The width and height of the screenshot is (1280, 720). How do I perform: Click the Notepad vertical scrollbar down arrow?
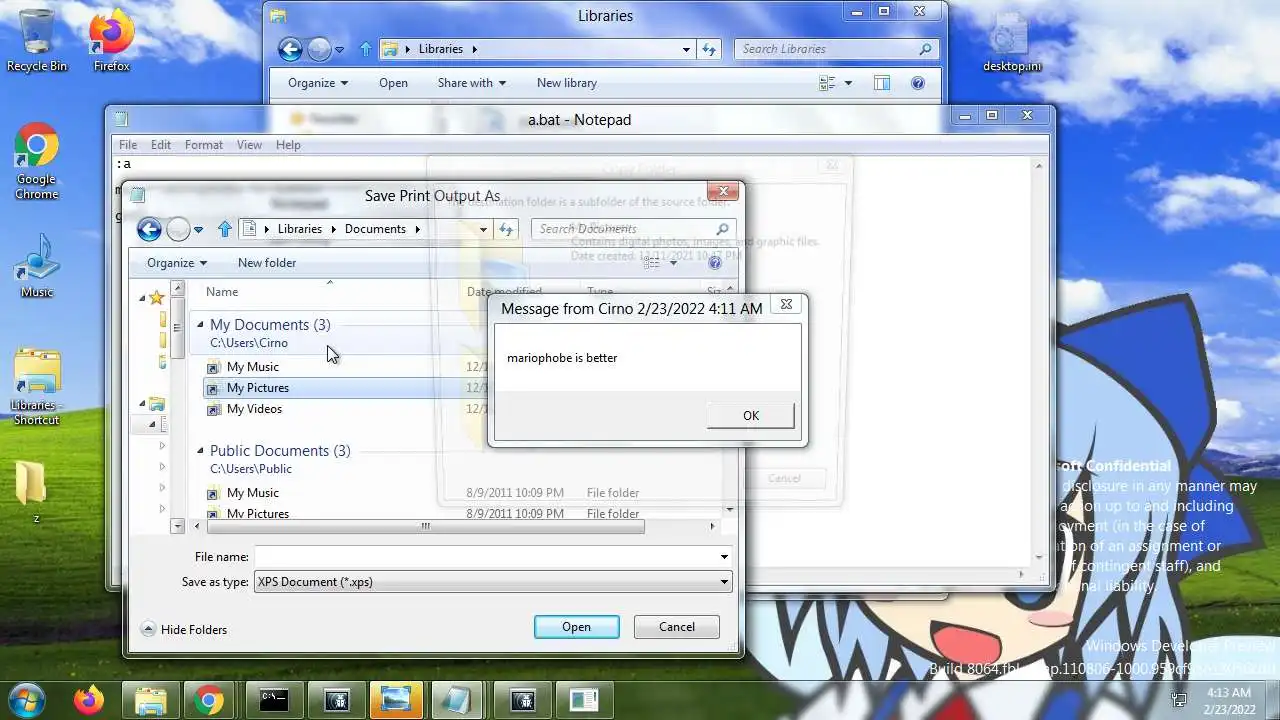coord(1038,557)
